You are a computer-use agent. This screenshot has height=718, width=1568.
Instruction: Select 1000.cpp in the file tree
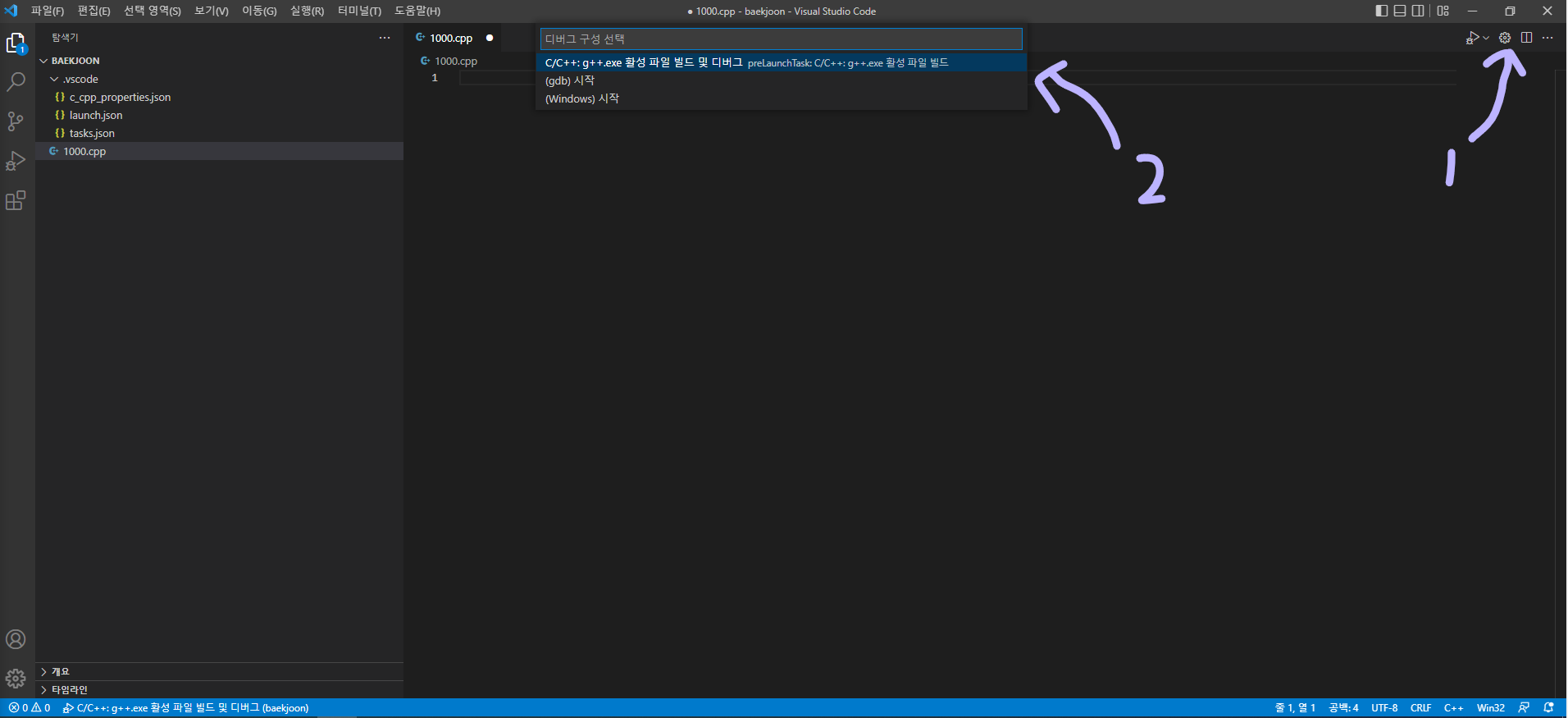coord(219,151)
